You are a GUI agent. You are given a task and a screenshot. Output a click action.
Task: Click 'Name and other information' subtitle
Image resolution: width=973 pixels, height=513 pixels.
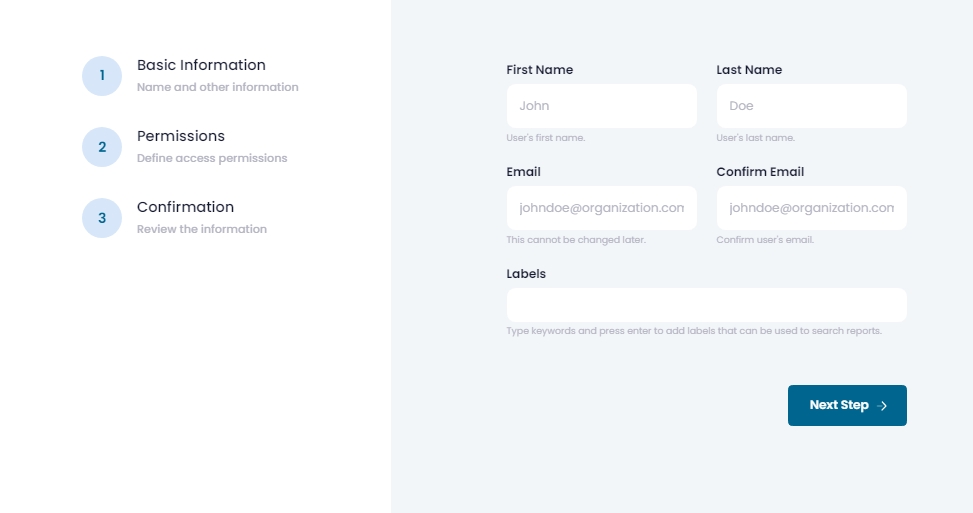coord(217,87)
